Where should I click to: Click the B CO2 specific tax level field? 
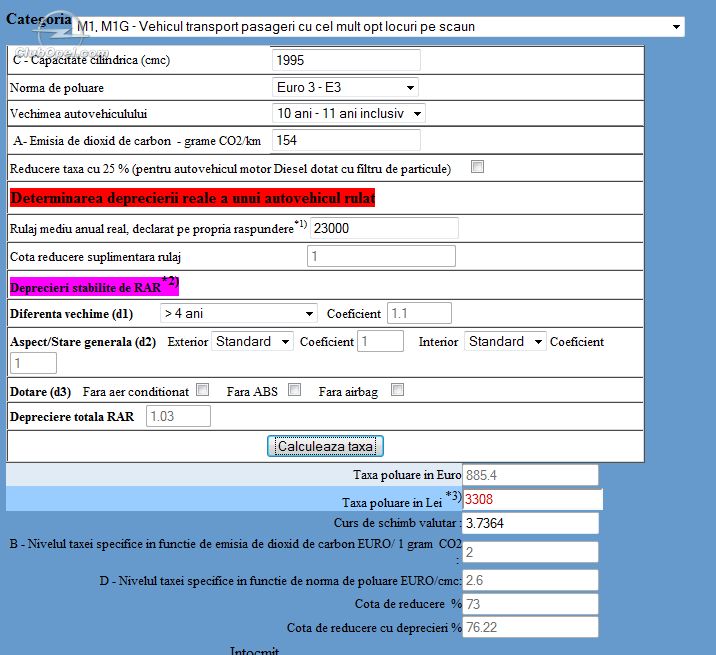[530, 552]
